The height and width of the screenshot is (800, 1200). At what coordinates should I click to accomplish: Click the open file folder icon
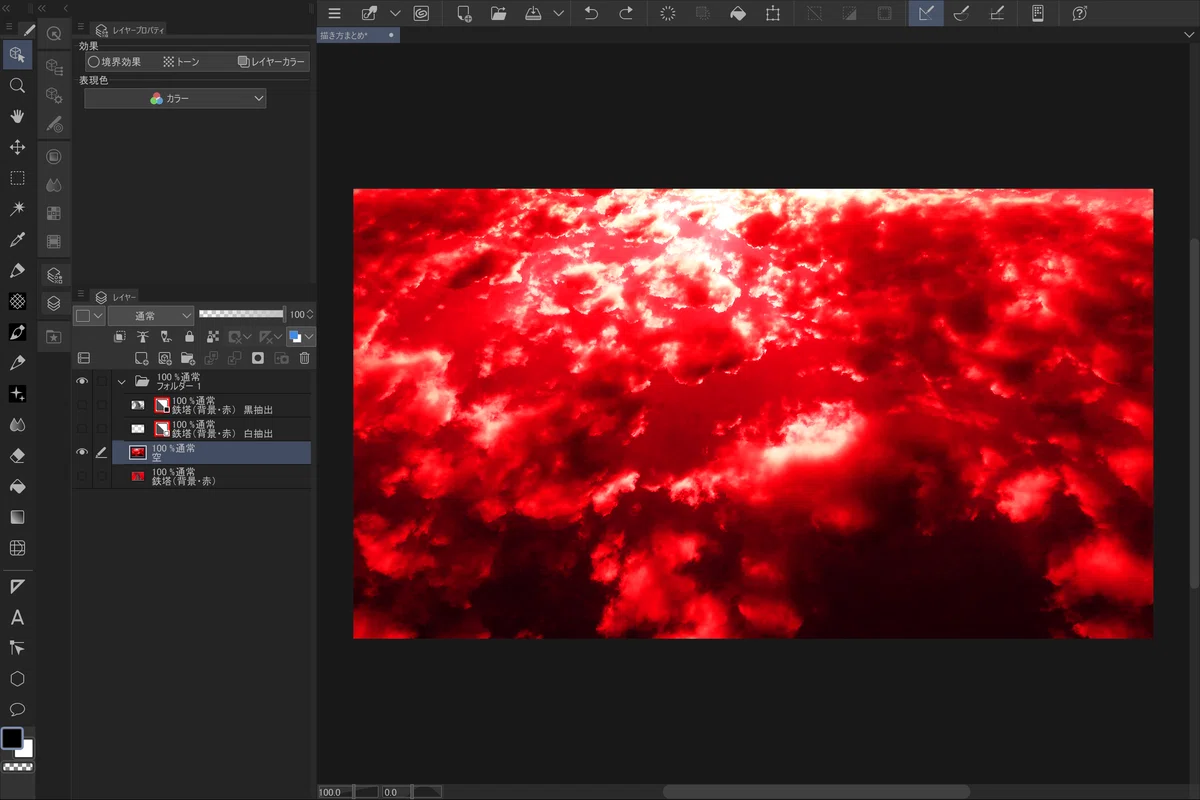point(498,13)
